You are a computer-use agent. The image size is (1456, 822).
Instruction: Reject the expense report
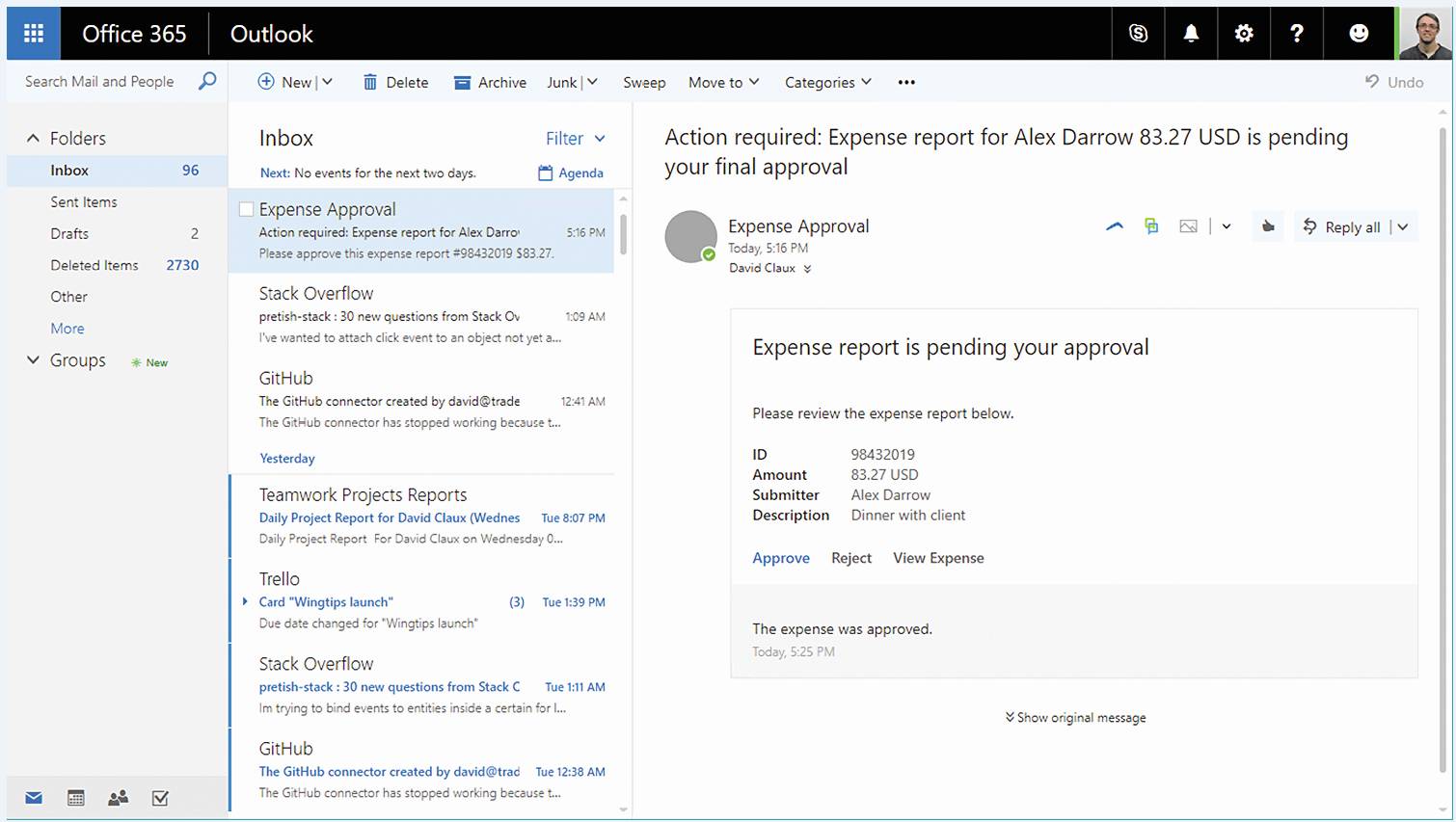pos(851,558)
